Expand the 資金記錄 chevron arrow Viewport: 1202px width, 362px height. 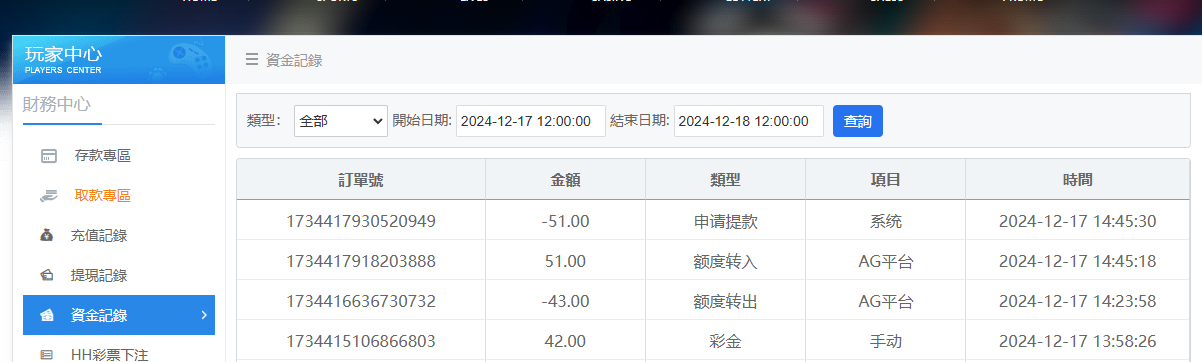coord(204,315)
